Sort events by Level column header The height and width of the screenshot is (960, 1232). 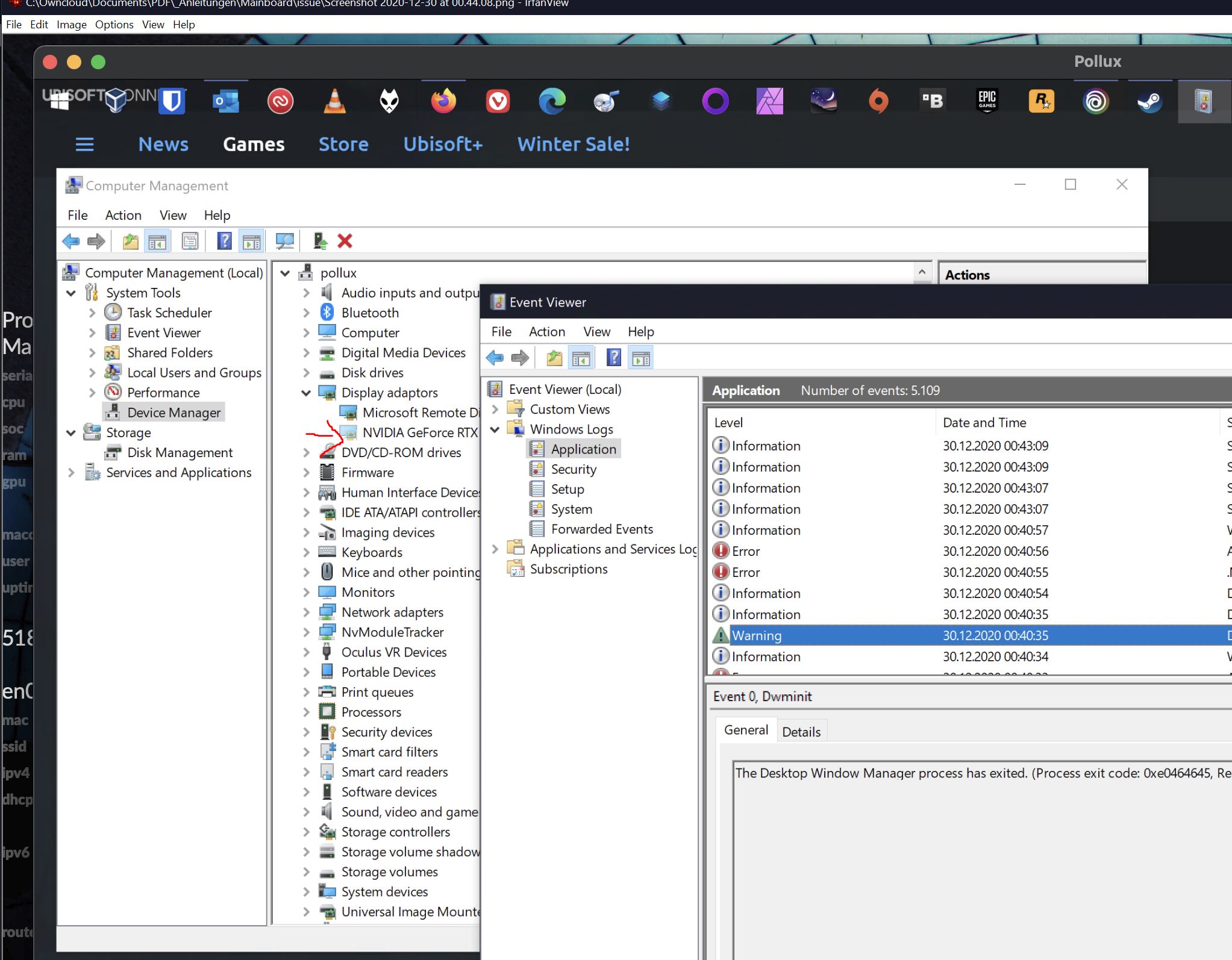point(822,423)
